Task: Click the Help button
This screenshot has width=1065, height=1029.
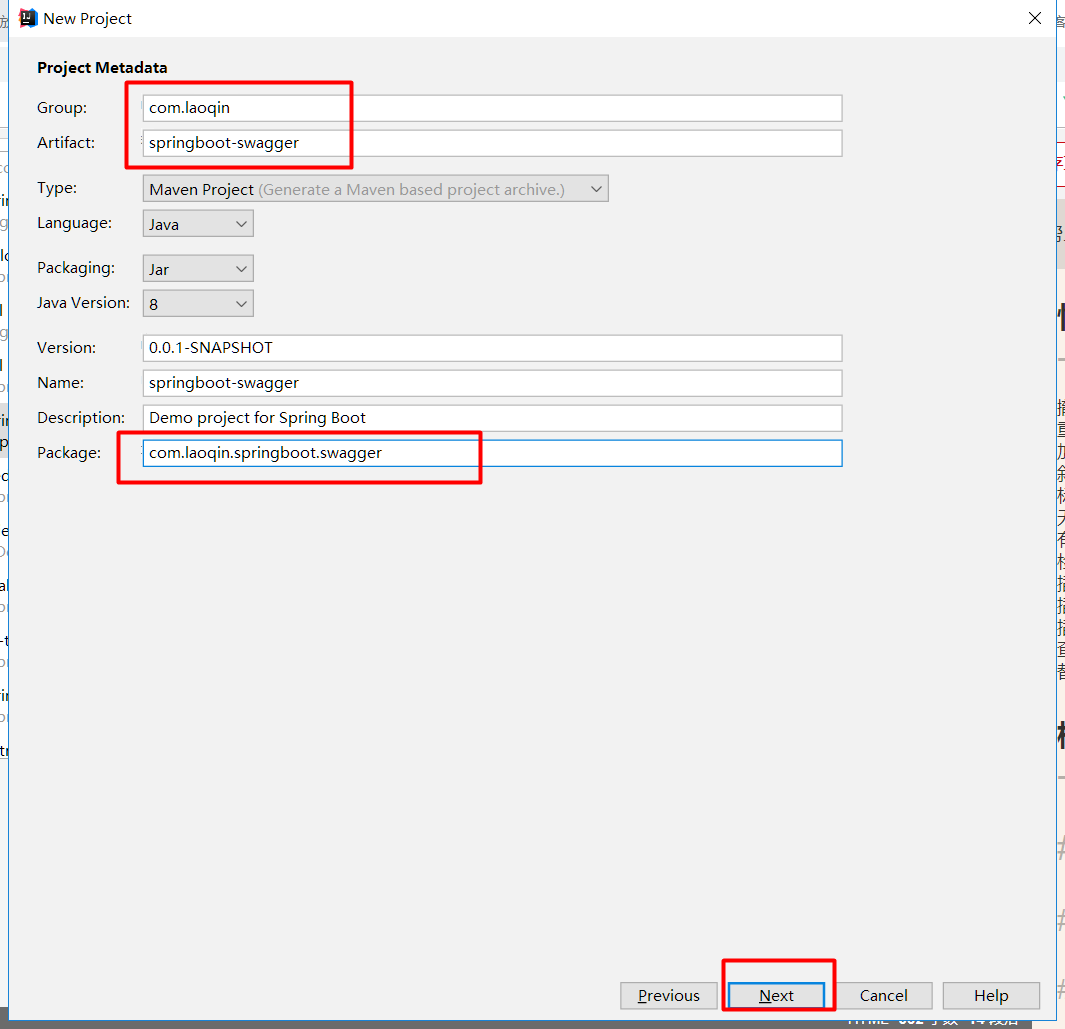Action: tap(991, 995)
